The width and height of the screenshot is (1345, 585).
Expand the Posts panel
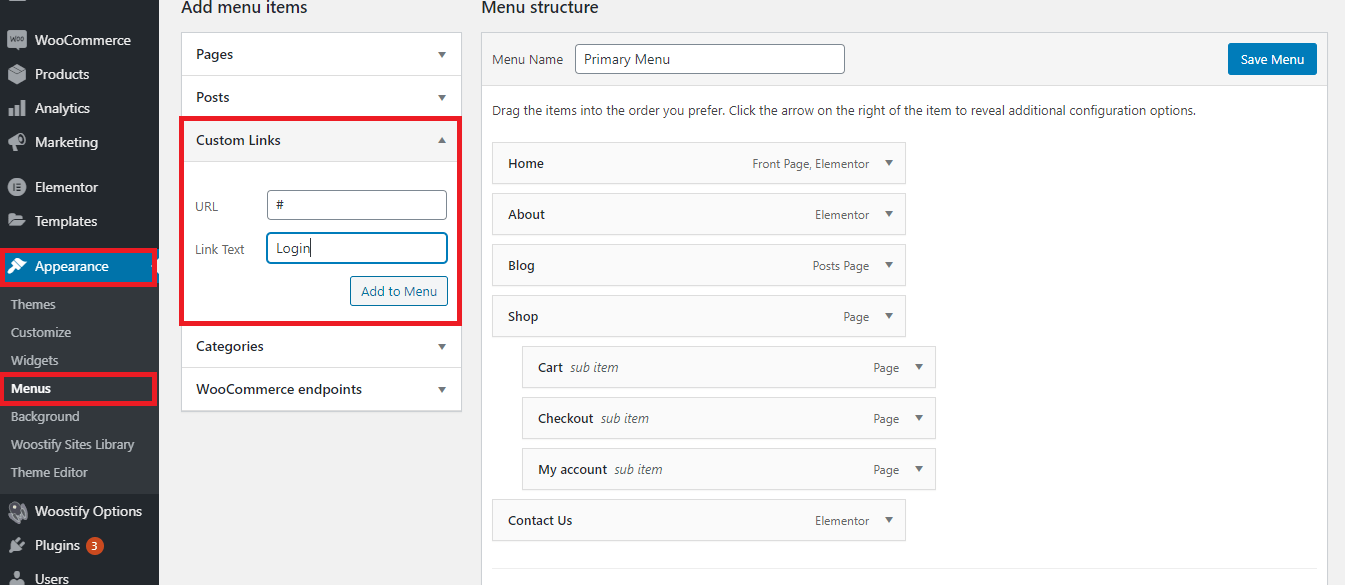(x=442, y=98)
